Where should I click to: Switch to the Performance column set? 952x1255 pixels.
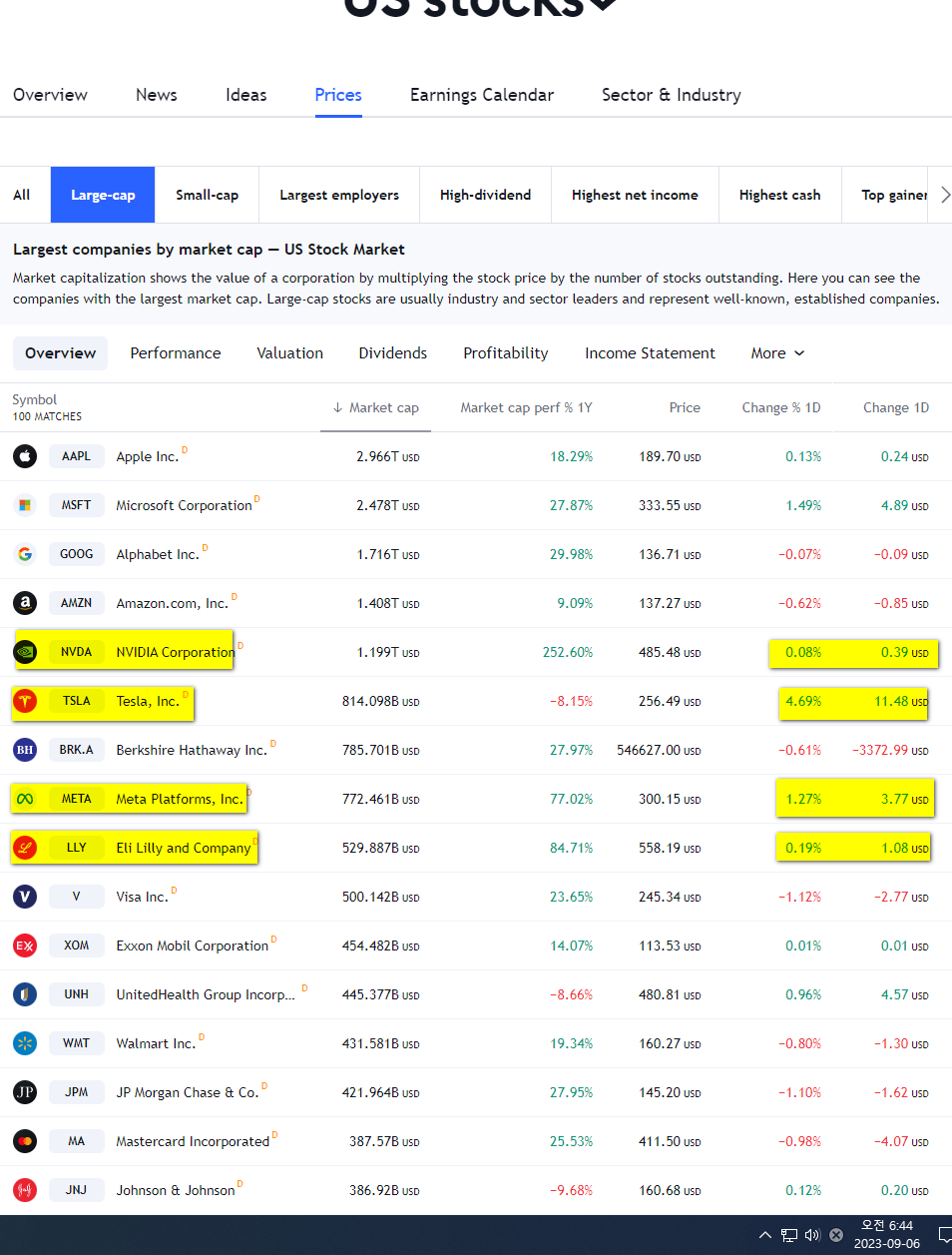[x=176, y=353]
